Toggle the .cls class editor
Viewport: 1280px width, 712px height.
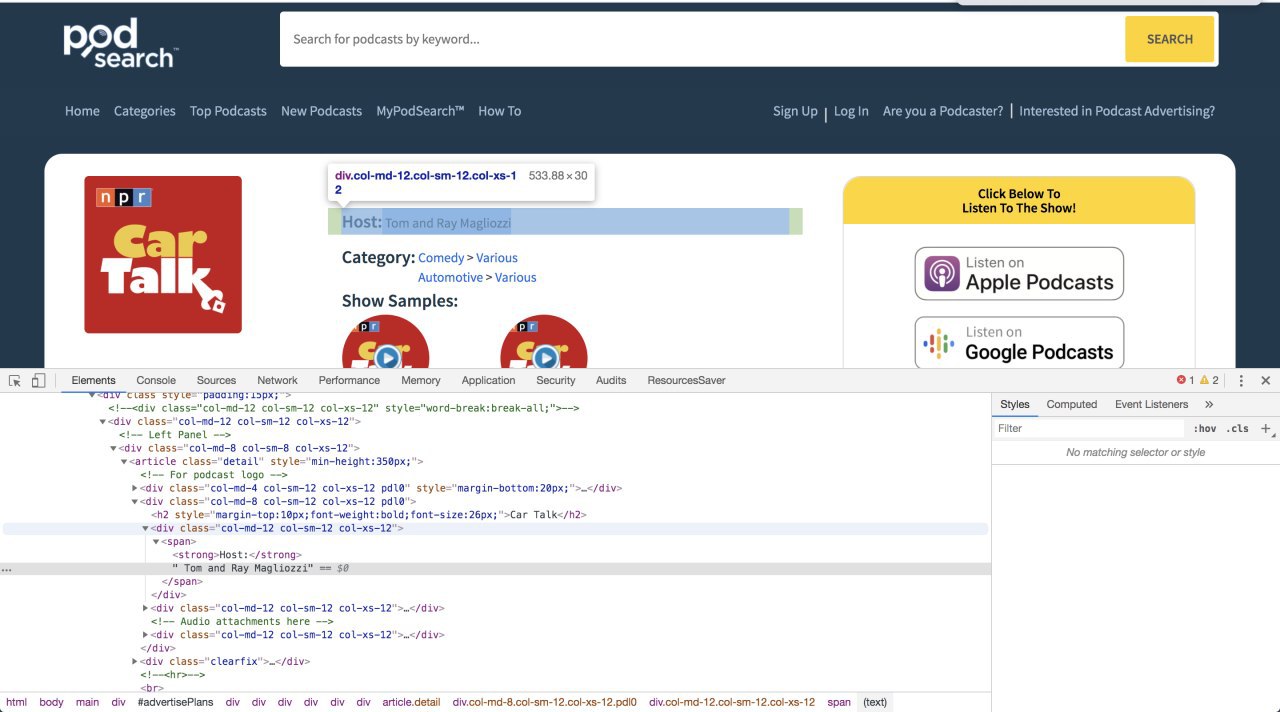pyautogui.click(x=1238, y=428)
